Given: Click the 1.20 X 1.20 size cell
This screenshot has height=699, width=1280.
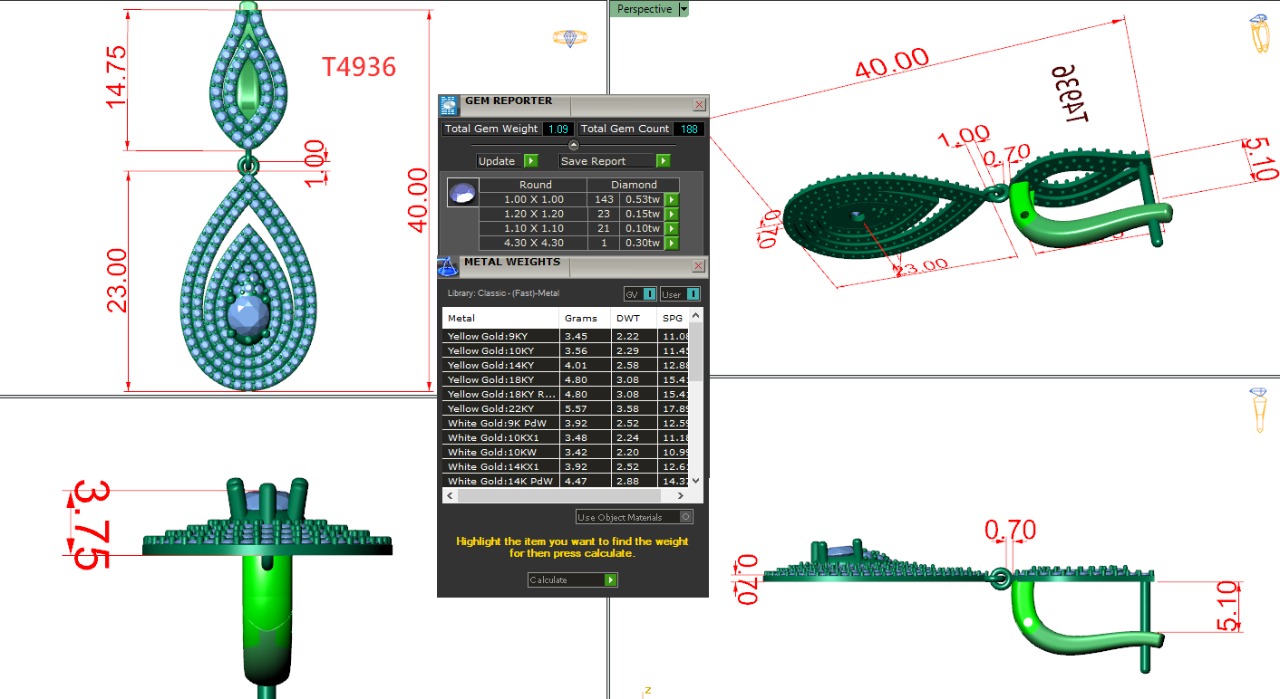Looking at the screenshot, I should tap(535, 214).
